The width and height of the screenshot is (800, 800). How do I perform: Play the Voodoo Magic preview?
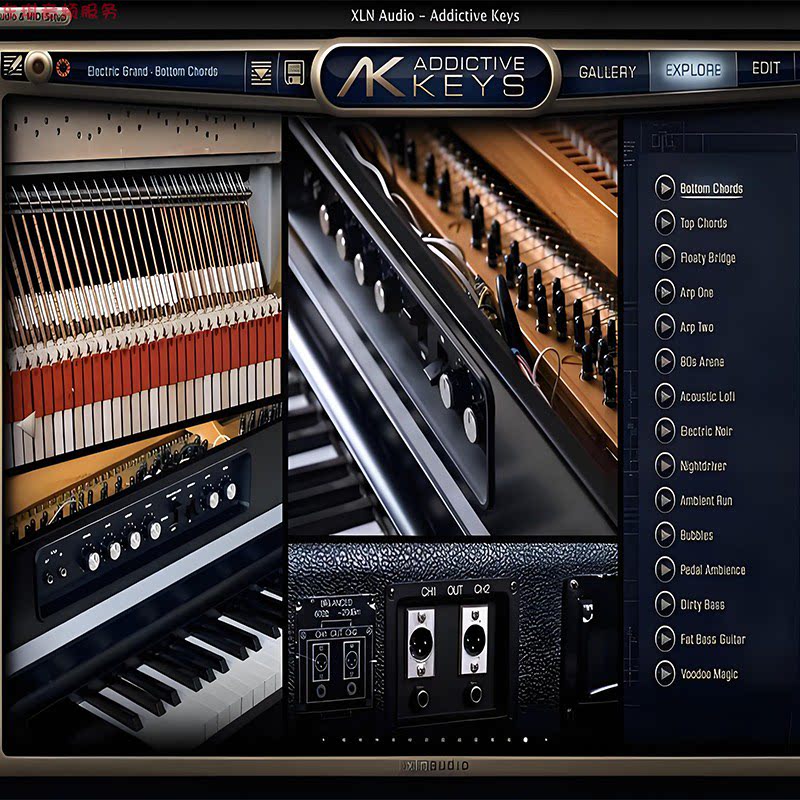665,673
